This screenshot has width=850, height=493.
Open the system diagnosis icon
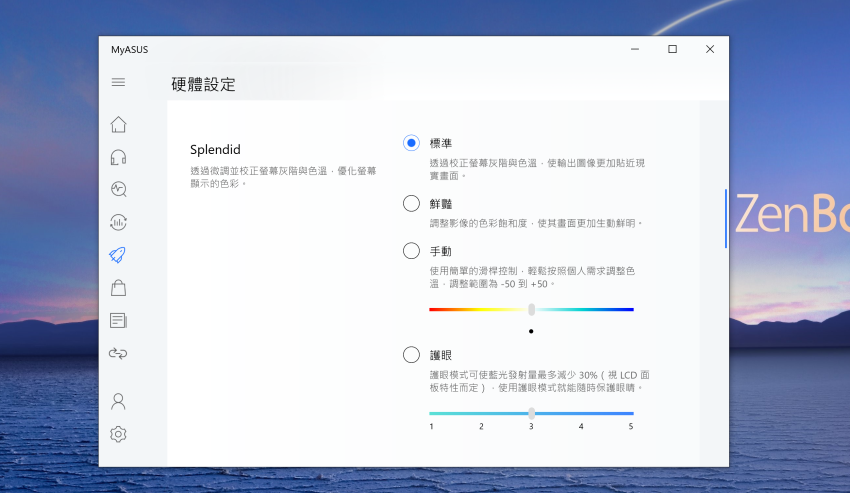[x=118, y=189]
